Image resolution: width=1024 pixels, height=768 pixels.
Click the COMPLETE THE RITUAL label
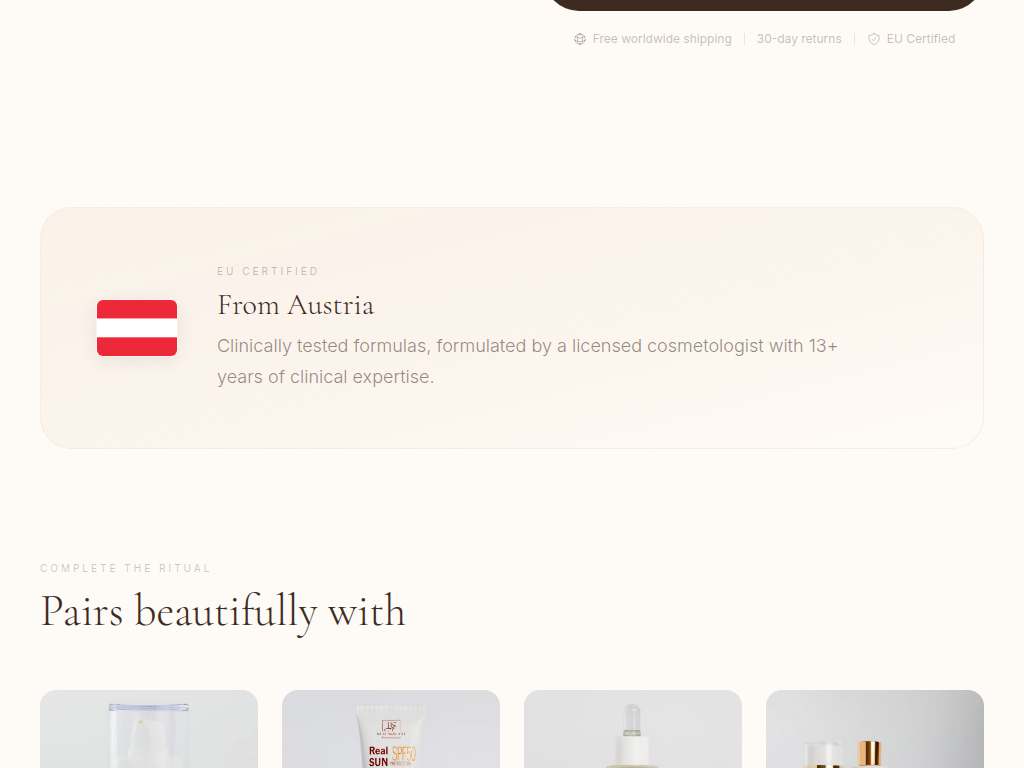click(x=125, y=568)
